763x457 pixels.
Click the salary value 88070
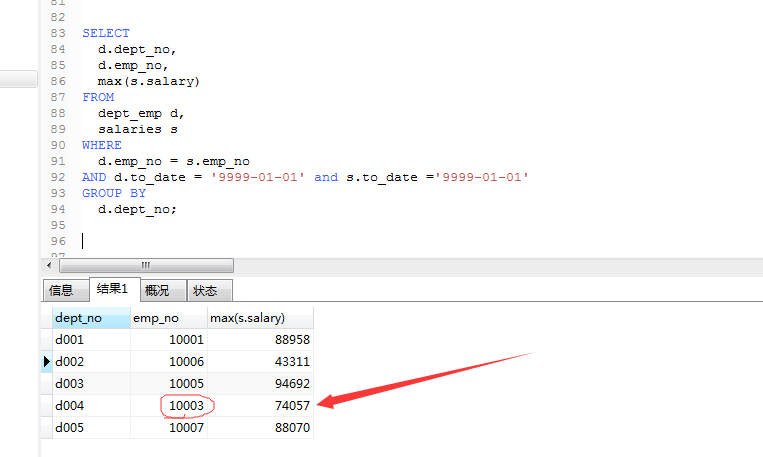point(260,427)
